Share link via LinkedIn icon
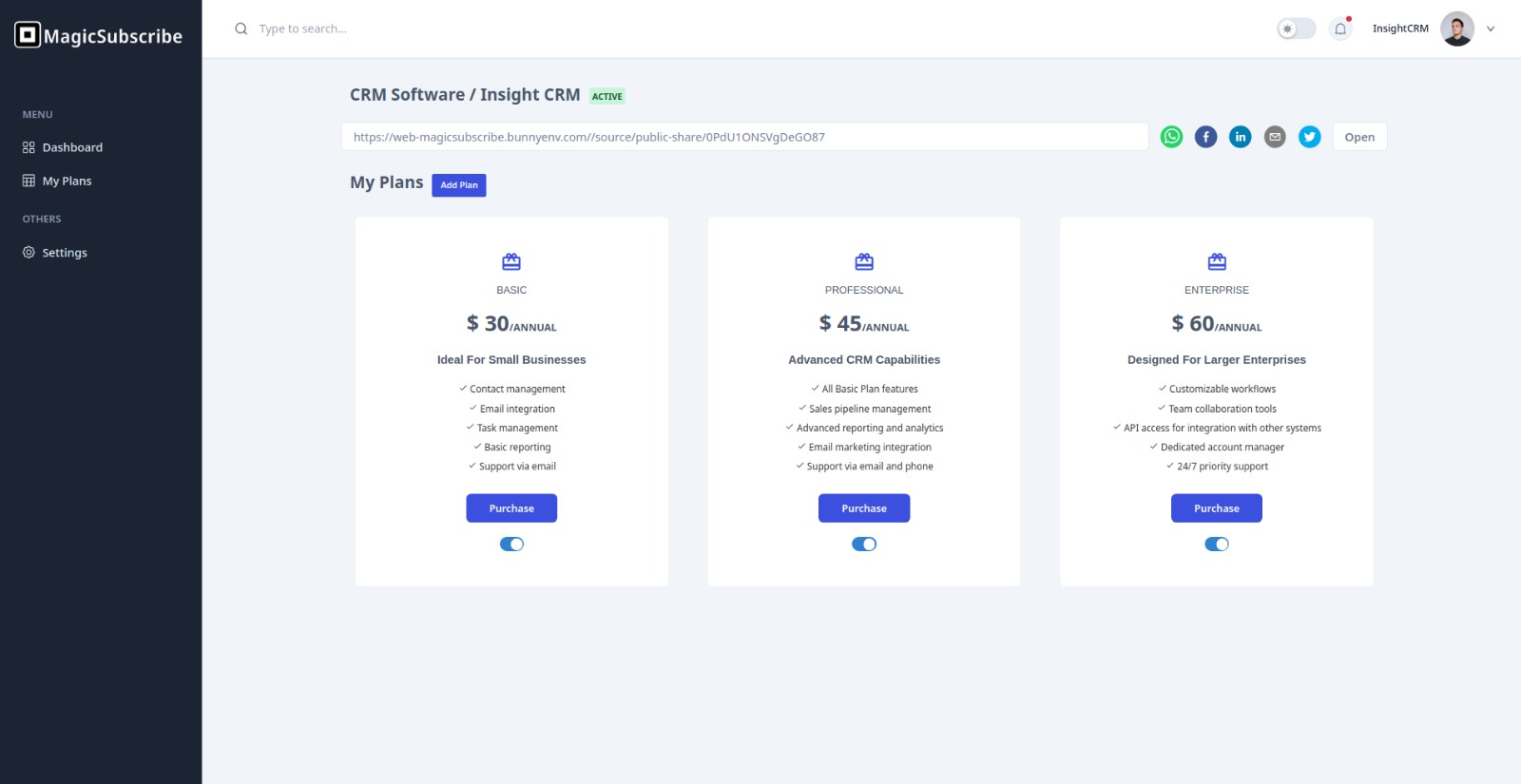The image size is (1521, 784). tap(1241, 137)
